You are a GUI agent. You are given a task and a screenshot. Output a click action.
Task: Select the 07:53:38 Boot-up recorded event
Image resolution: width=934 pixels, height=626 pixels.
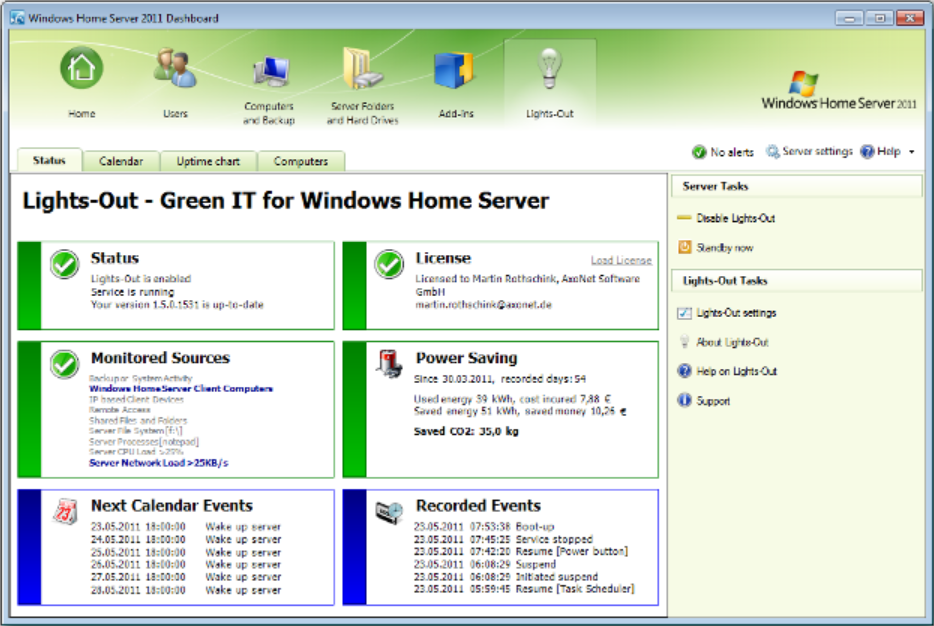(x=484, y=527)
